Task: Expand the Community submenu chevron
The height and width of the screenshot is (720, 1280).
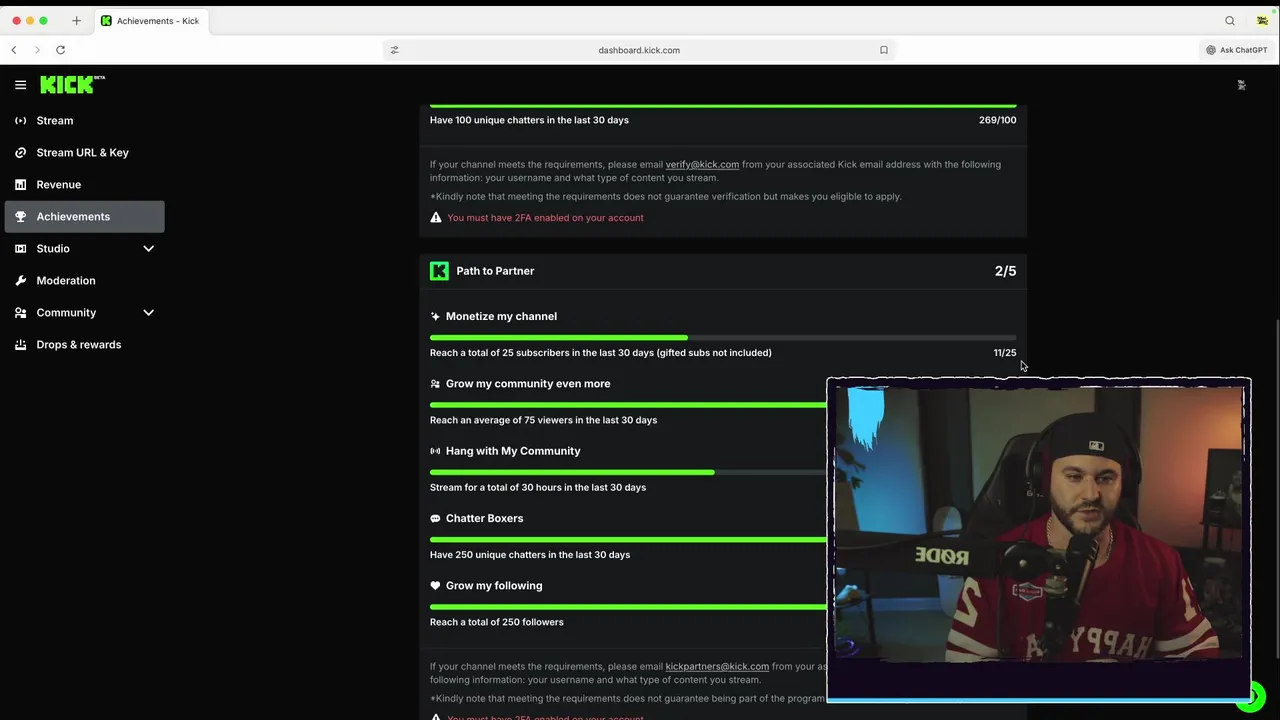Action: (x=148, y=313)
